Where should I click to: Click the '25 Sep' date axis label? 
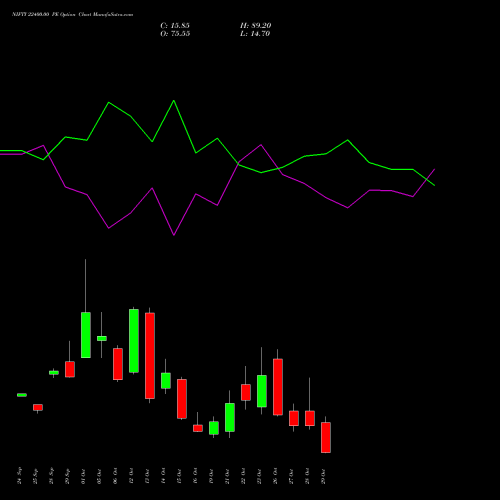tap(35, 476)
